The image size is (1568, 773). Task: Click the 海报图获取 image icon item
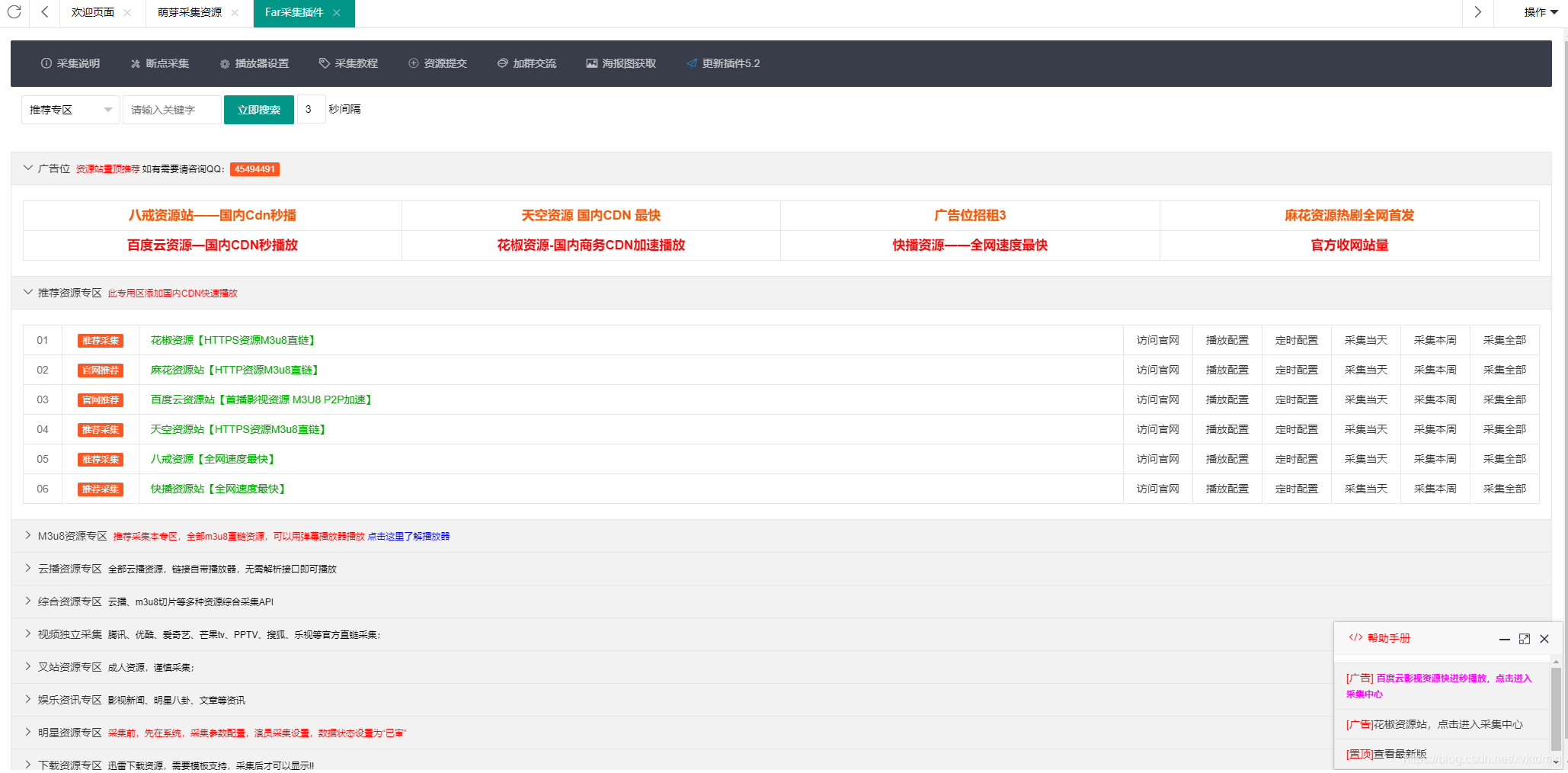click(x=591, y=63)
